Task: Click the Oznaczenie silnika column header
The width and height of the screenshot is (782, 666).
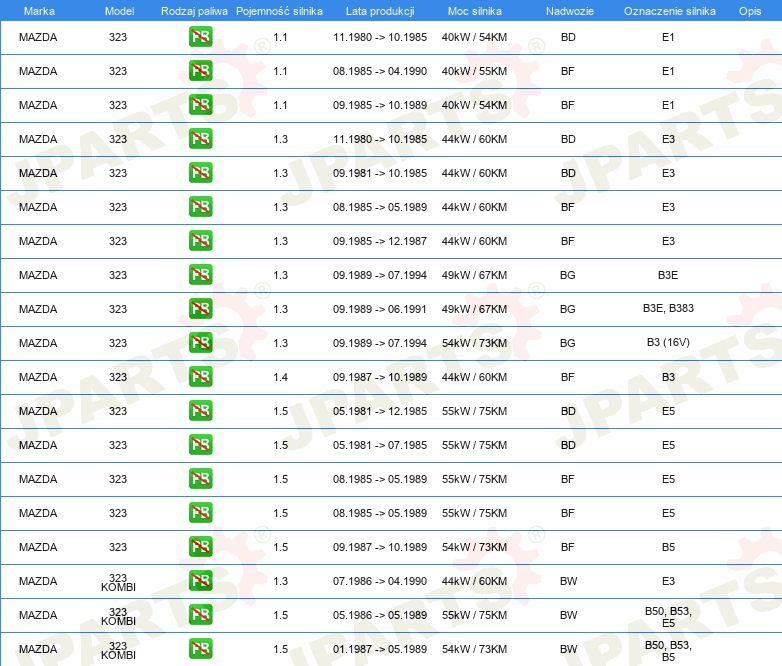Action: tap(669, 11)
